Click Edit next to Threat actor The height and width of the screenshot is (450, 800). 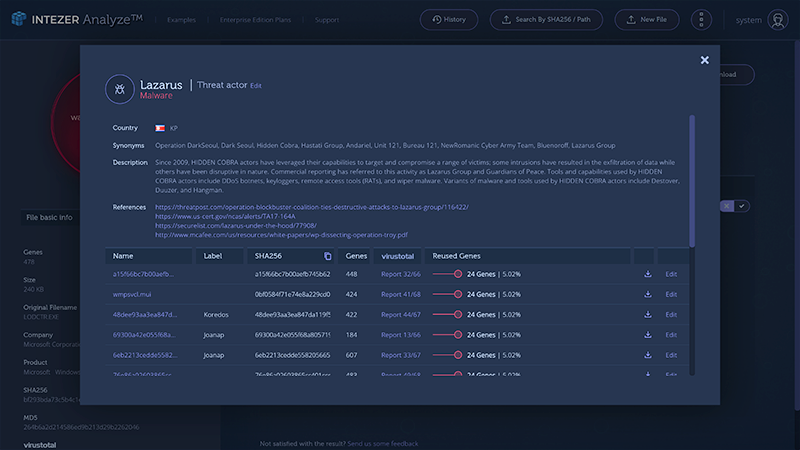[x=256, y=86]
